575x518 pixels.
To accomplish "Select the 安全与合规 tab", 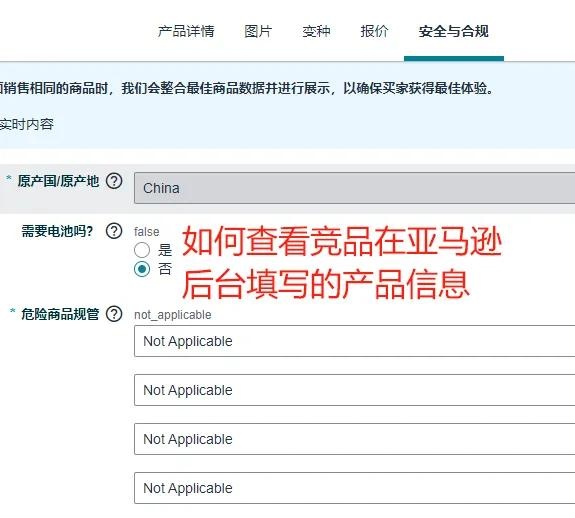I will click(x=454, y=31).
